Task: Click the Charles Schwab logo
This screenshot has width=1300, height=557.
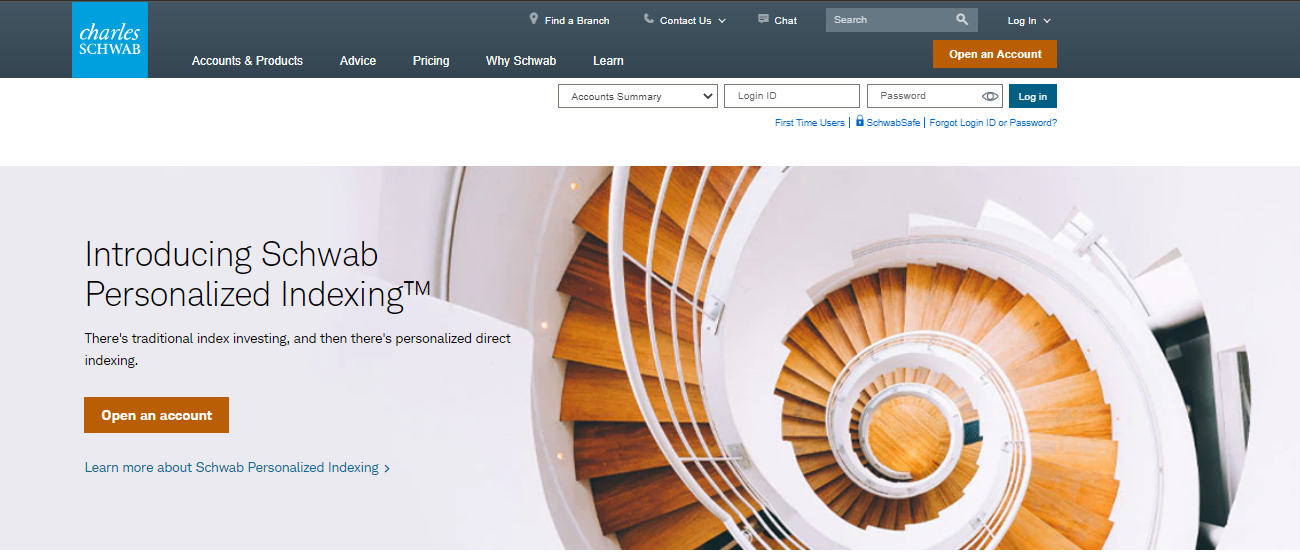Action: click(x=110, y=39)
